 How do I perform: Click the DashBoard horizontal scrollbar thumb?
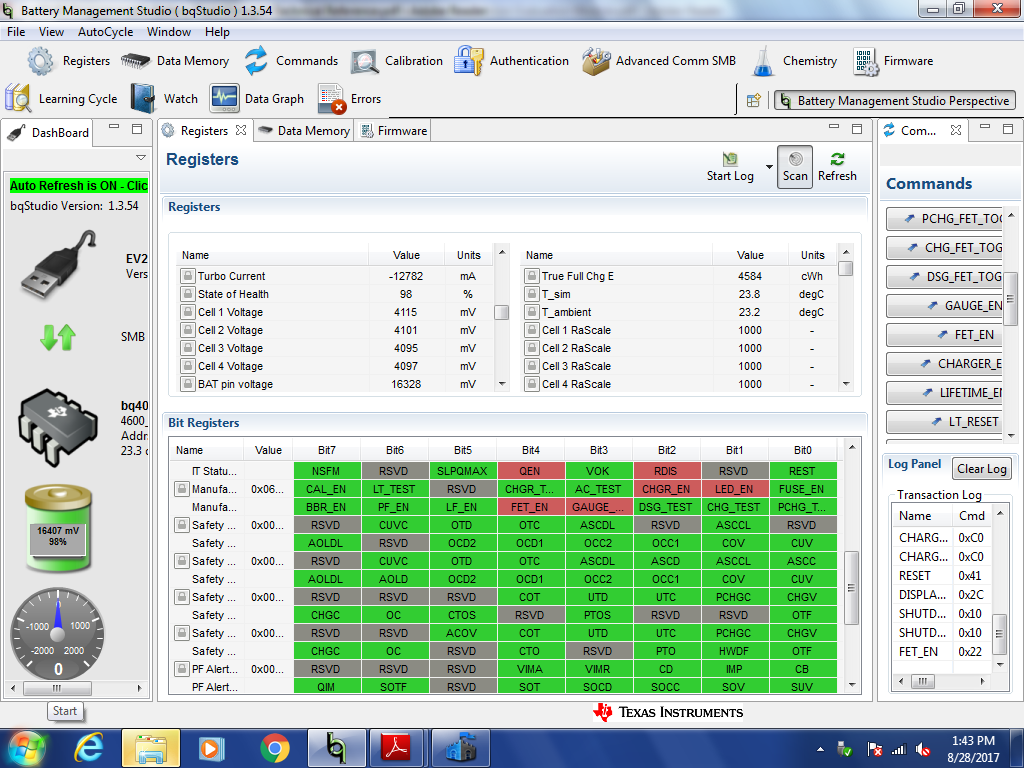tap(57, 688)
